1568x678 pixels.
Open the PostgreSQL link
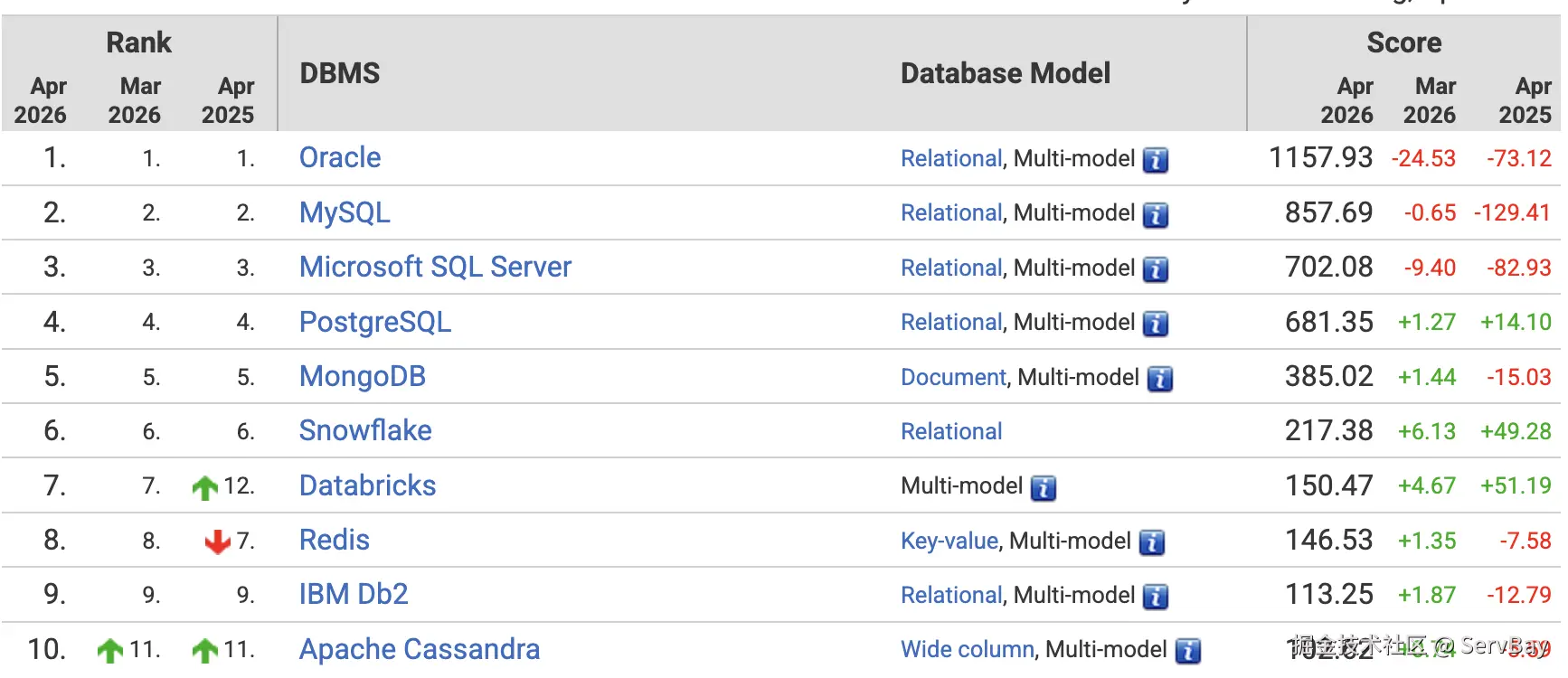tap(375, 322)
